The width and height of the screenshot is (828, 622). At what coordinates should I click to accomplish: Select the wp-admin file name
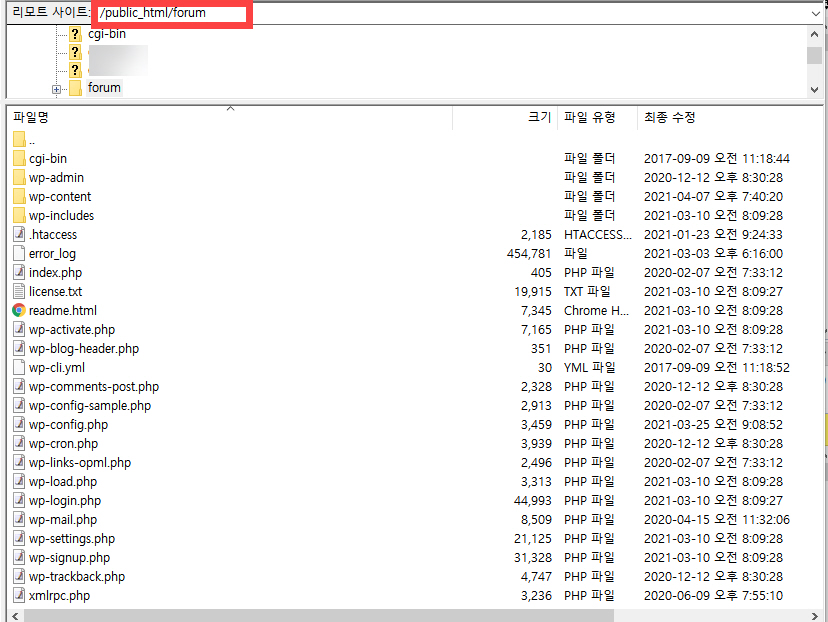point(56,178)
